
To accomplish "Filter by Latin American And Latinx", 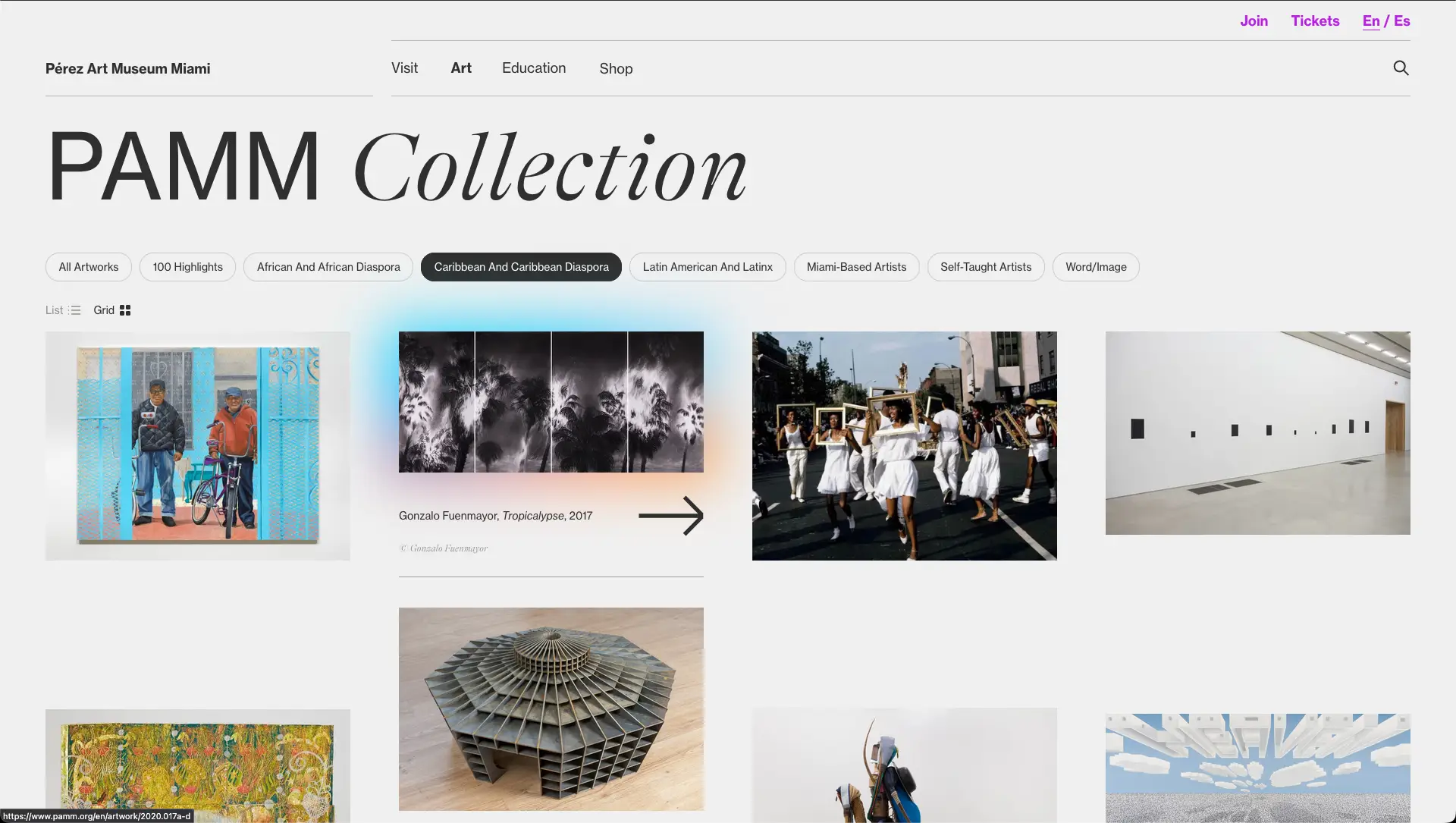I will coord(708,267).
